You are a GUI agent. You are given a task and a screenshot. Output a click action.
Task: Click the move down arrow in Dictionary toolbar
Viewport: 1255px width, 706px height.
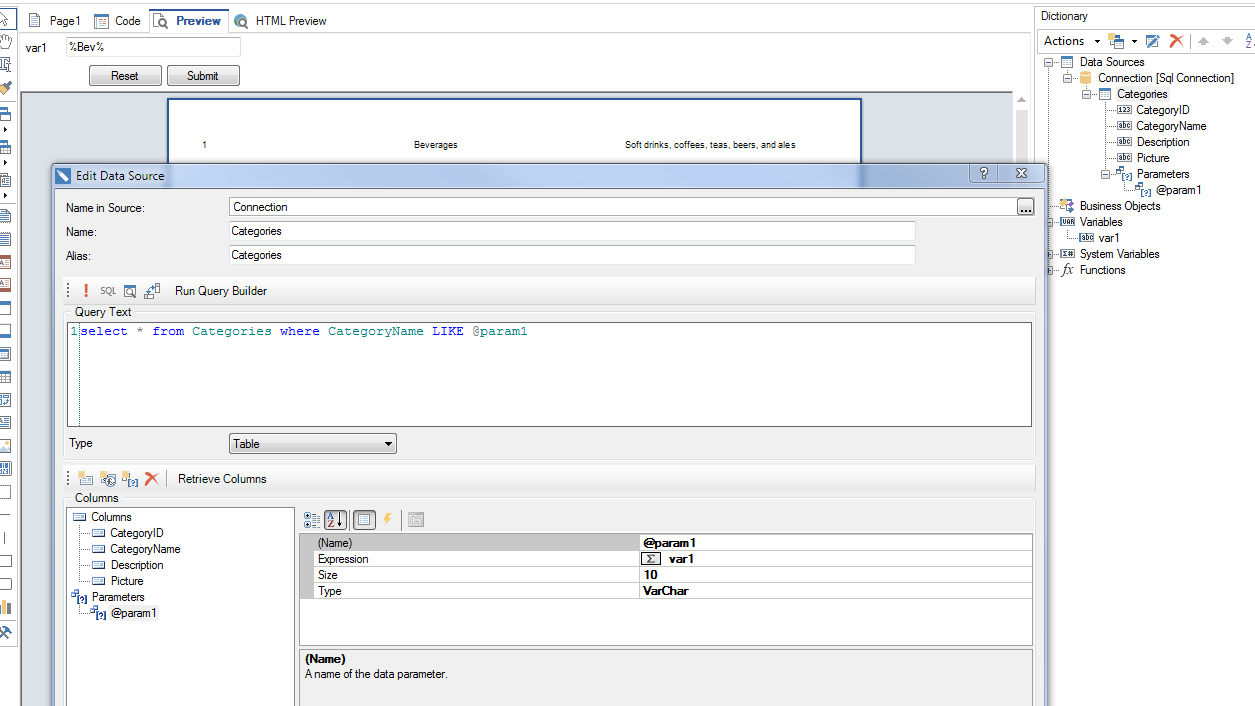[x=1227, y=41]
